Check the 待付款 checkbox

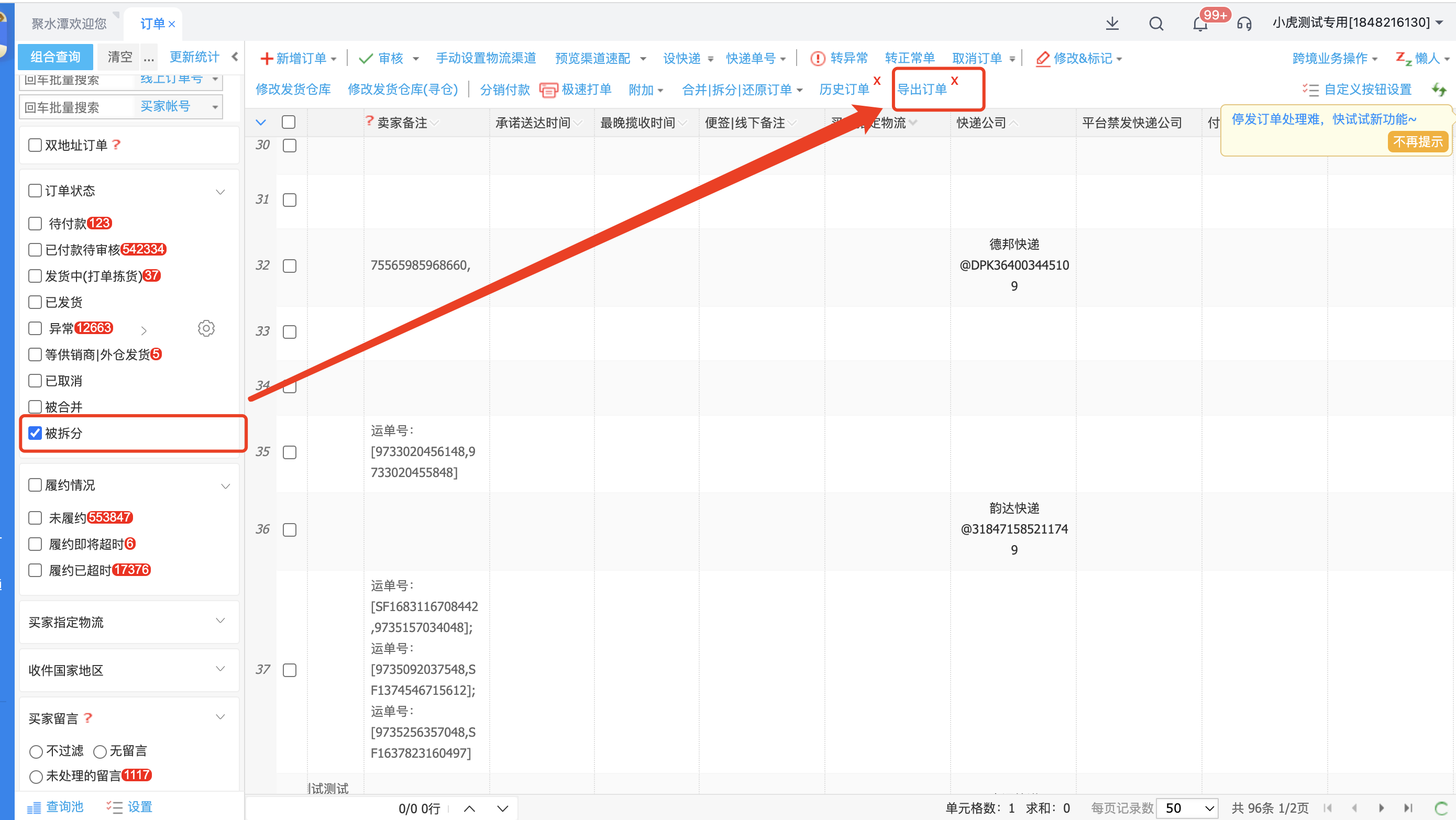(35, 224)
